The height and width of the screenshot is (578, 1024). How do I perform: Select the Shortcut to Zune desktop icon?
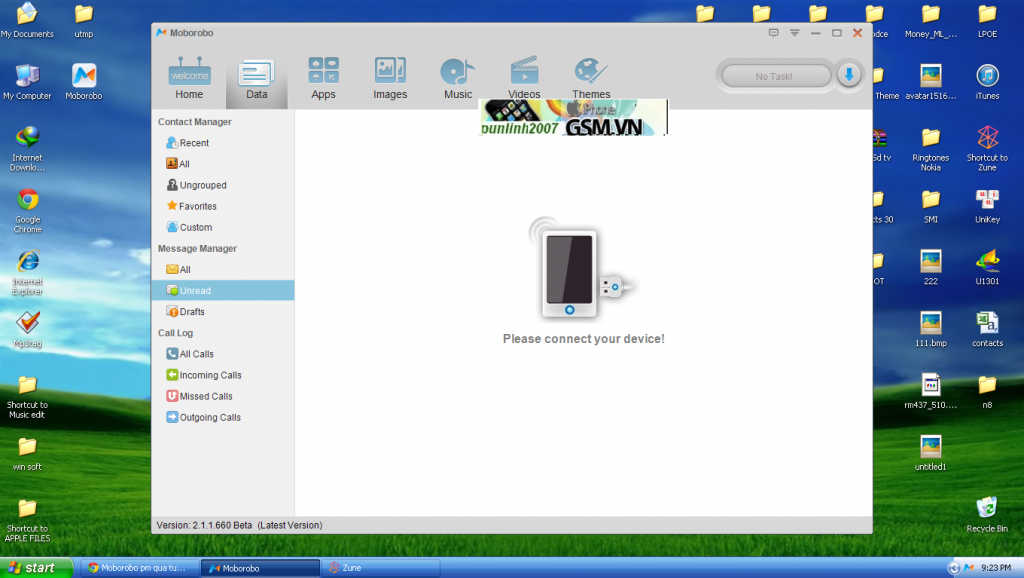(x=987, y=148)
